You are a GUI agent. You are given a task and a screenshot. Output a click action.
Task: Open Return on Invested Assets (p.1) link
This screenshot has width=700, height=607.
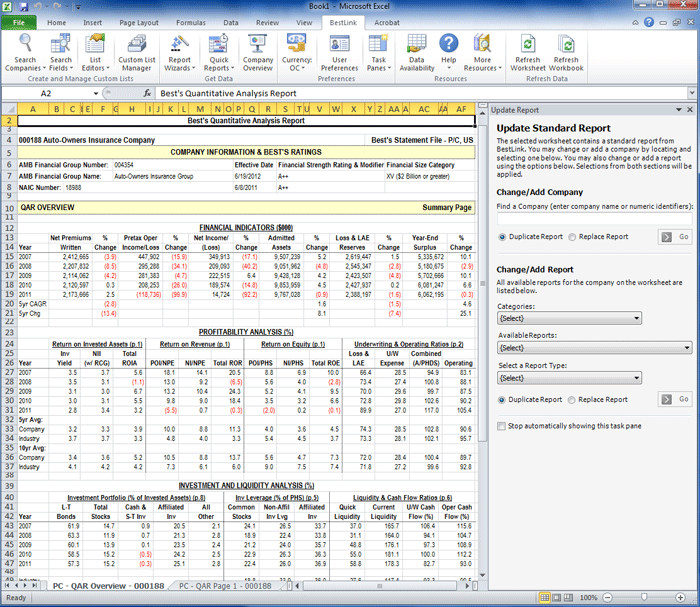tap(97, 344)
